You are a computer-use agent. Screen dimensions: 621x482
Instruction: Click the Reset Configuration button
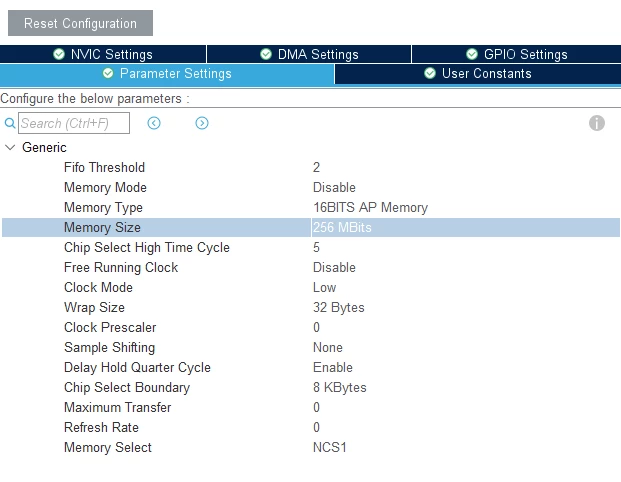[80, 23]
